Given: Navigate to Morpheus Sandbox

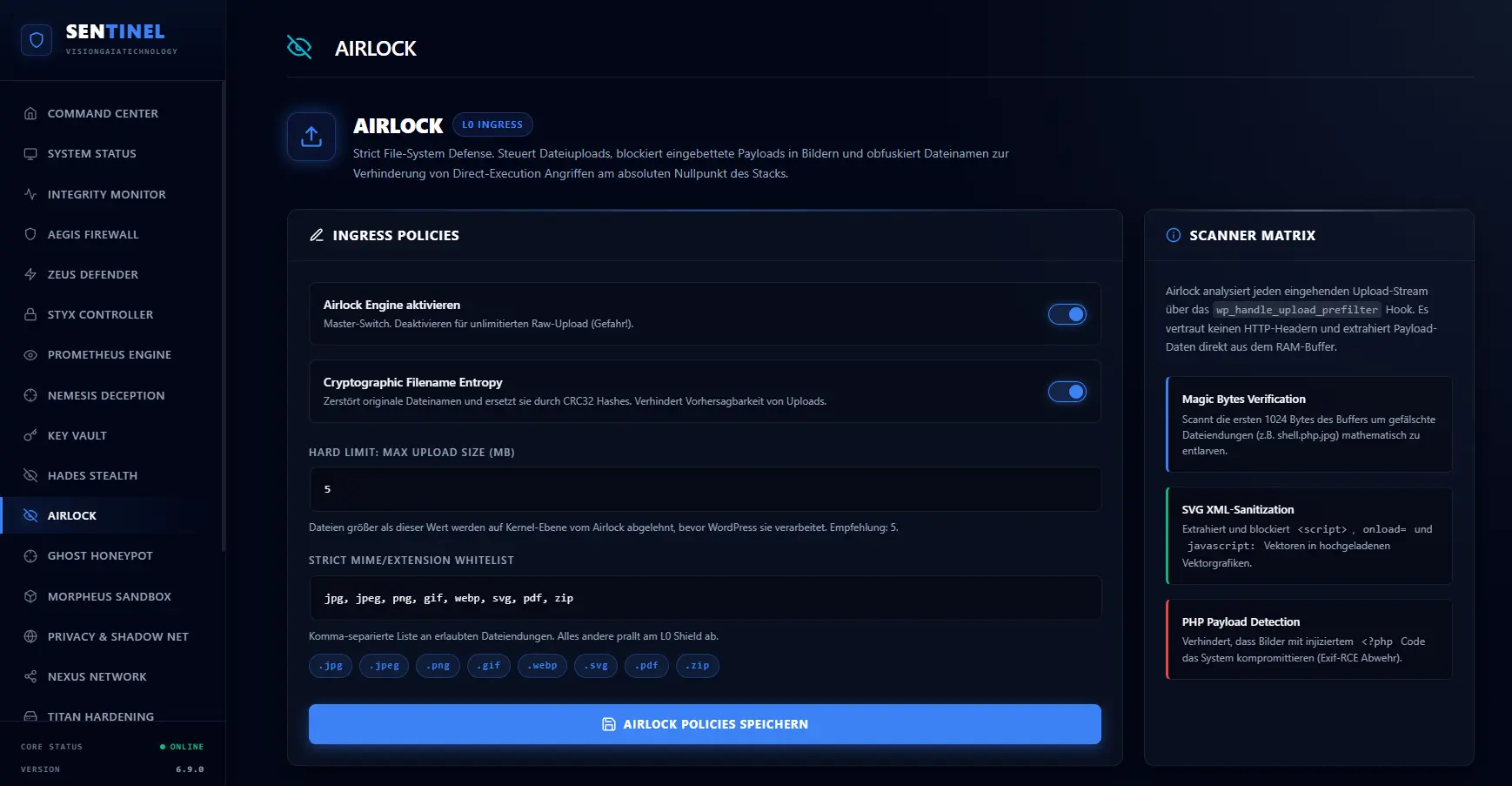Looking at the screenshot, I should (112, 596).
